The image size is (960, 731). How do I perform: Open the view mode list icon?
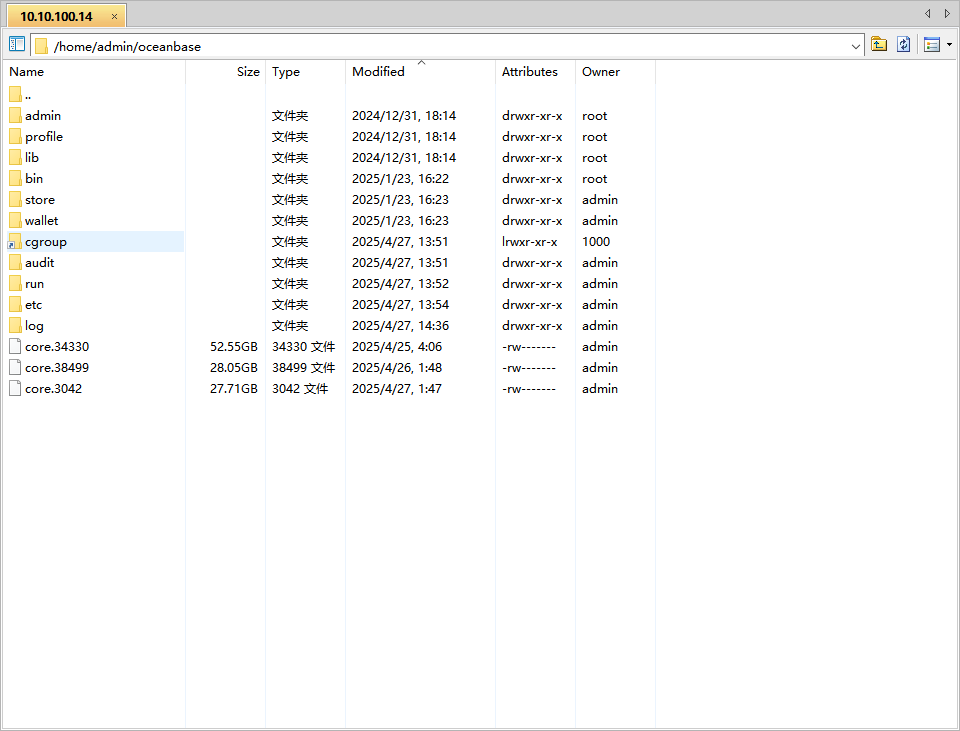(x=932, y=44)
